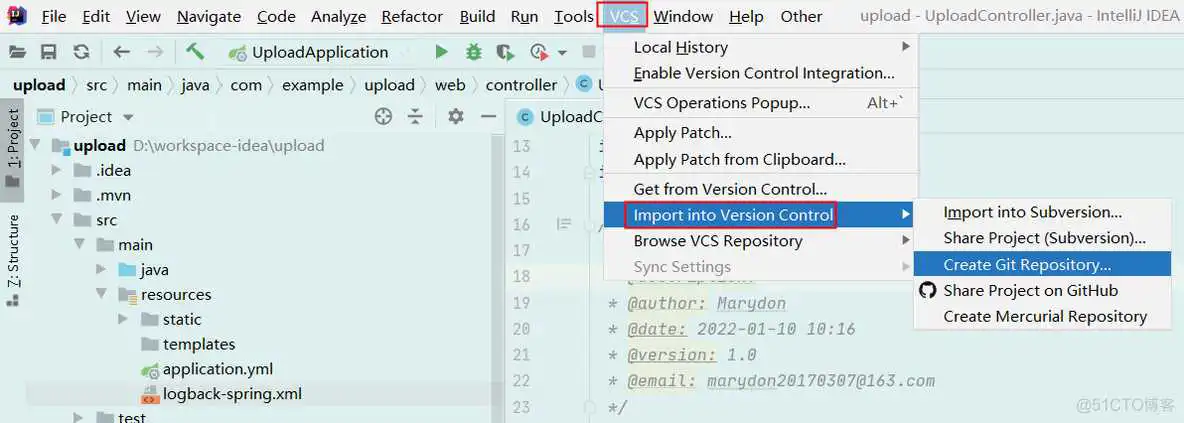Image resolution: width=1184 pixels, height=423 pixels.
Task: Click the Open folder toolbar icon
Action: [x=16, y=52]
